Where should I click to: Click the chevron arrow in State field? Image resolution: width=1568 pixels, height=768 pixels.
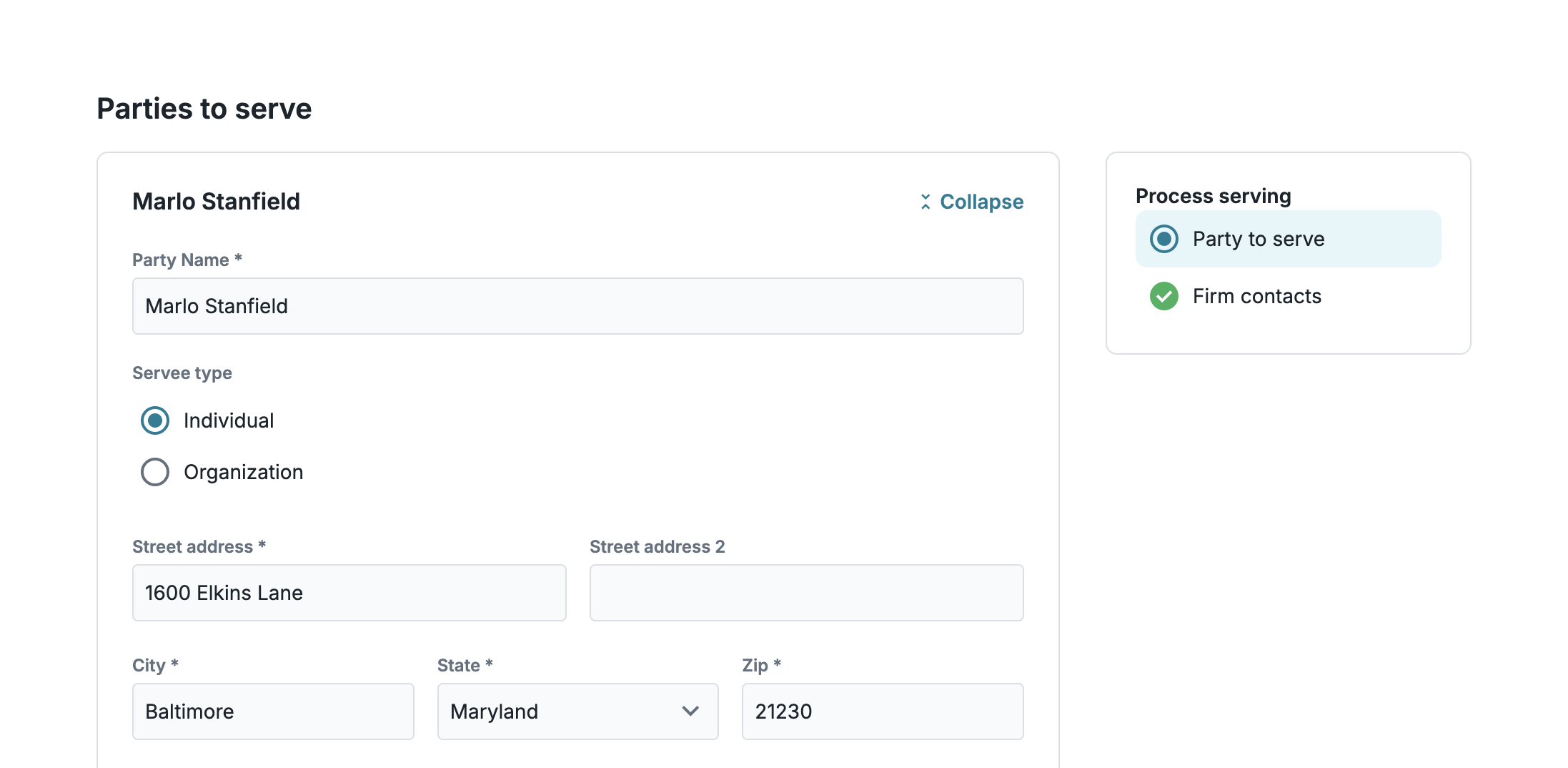[x=690, y=711]
